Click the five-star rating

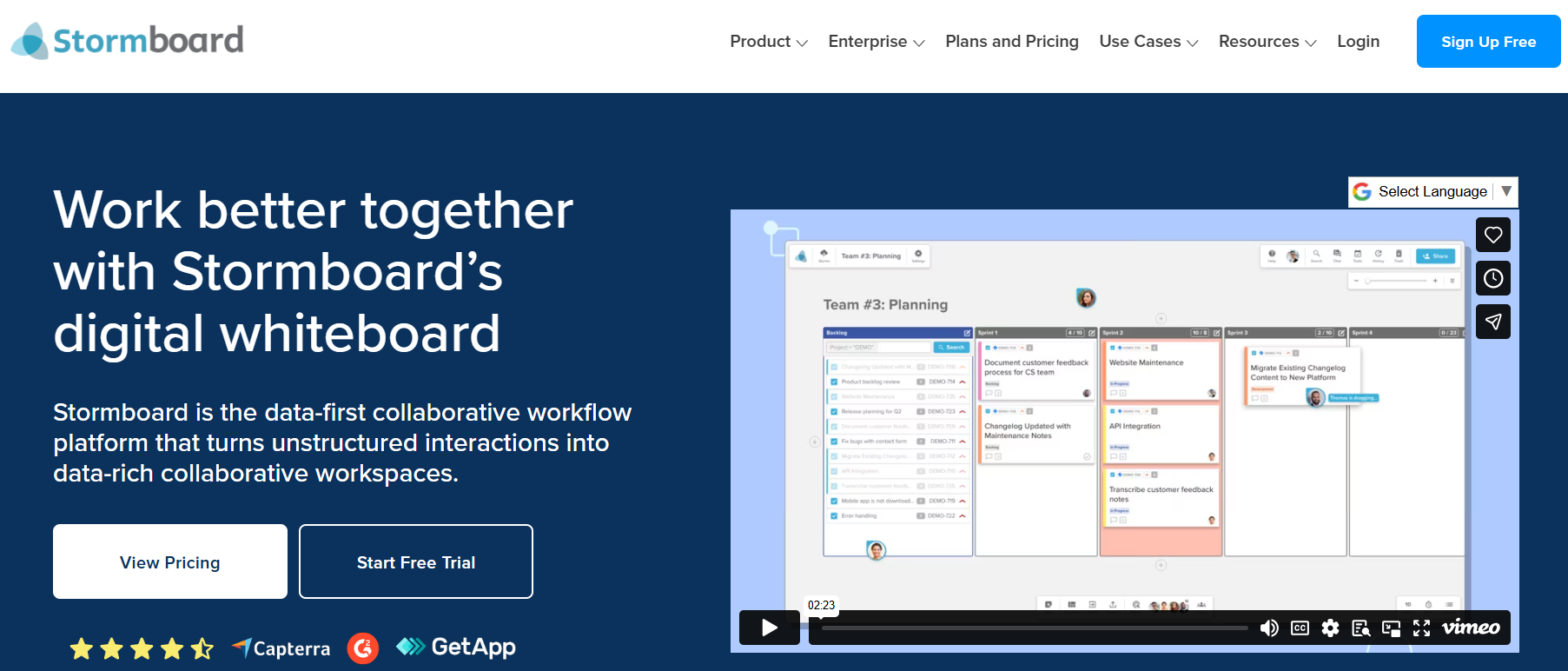[142, 648]
